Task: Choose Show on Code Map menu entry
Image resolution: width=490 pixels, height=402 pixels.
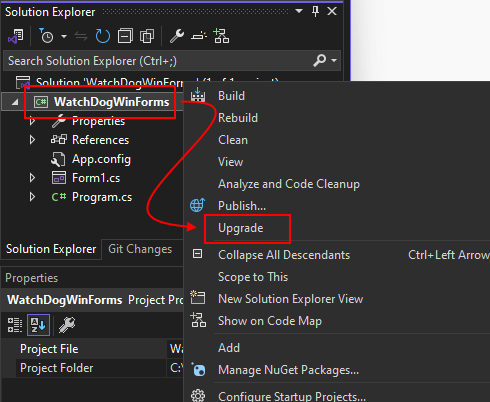Action: (x=270, y=321)
